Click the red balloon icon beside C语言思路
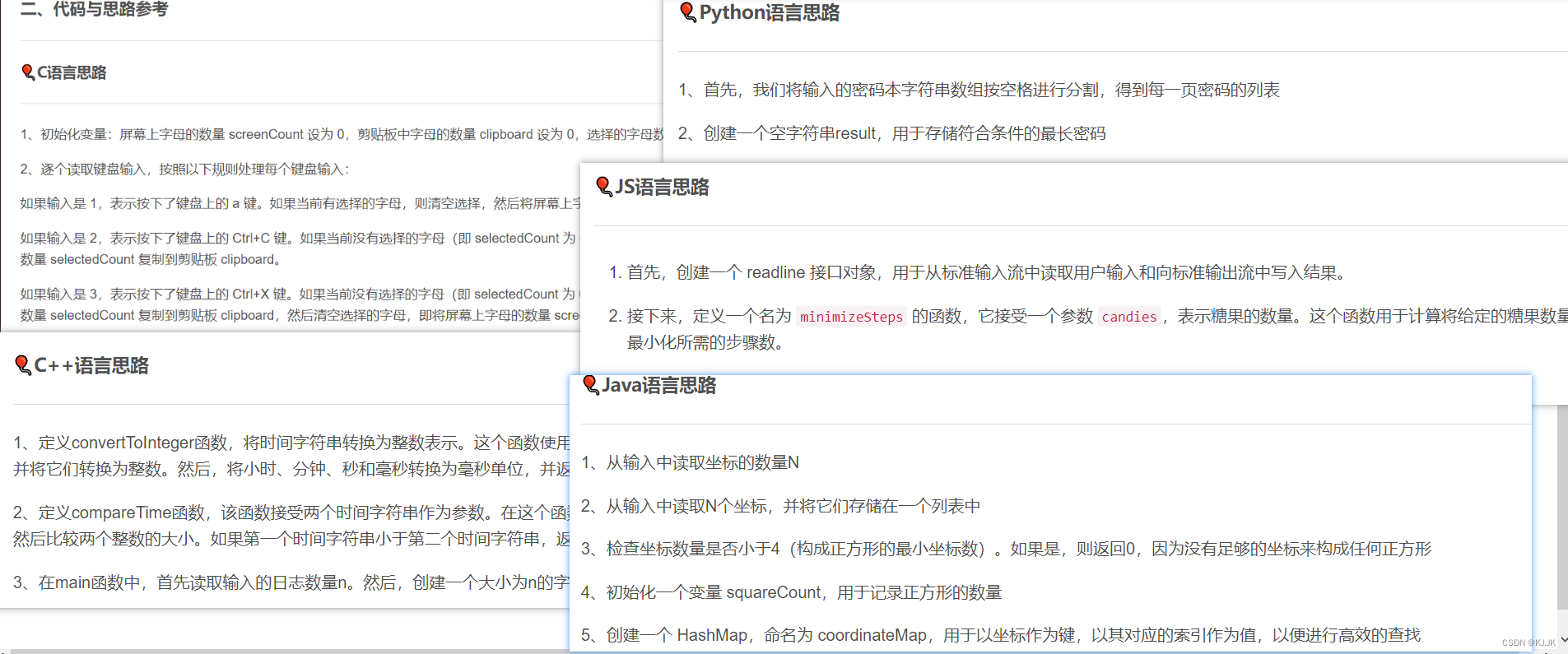The width and height of the screenshot is (1568, 654). [x=28, y=72]
